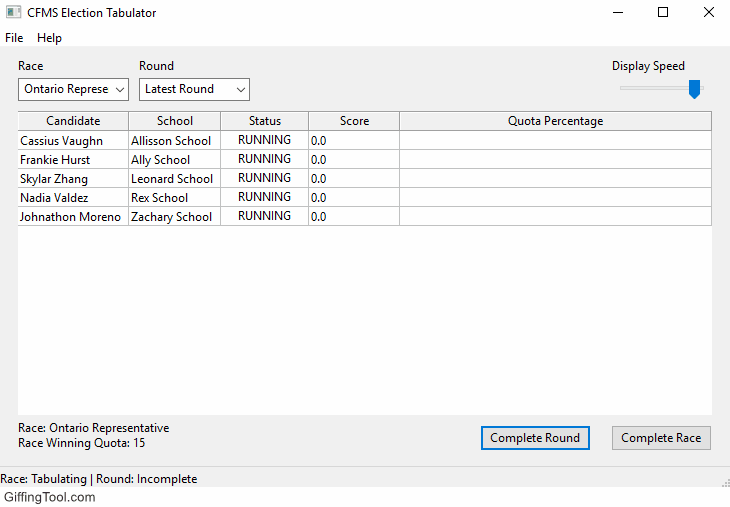Select the Johnathon Moreno candidate cell
This screenshot has width=730, height=507.
73,217
